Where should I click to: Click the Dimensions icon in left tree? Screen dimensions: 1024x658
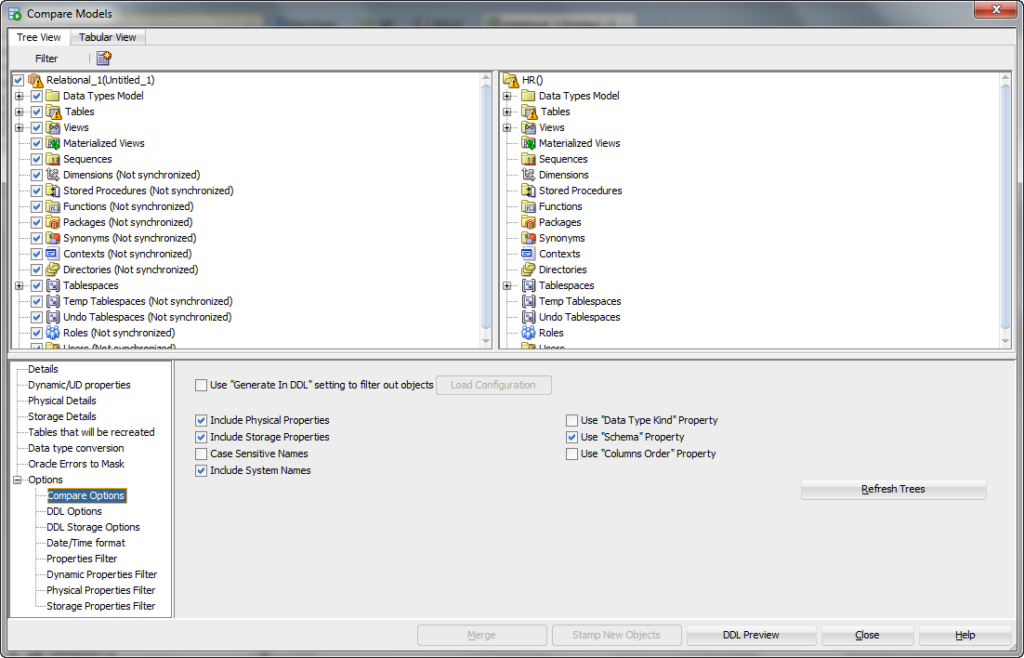[53, 175]
